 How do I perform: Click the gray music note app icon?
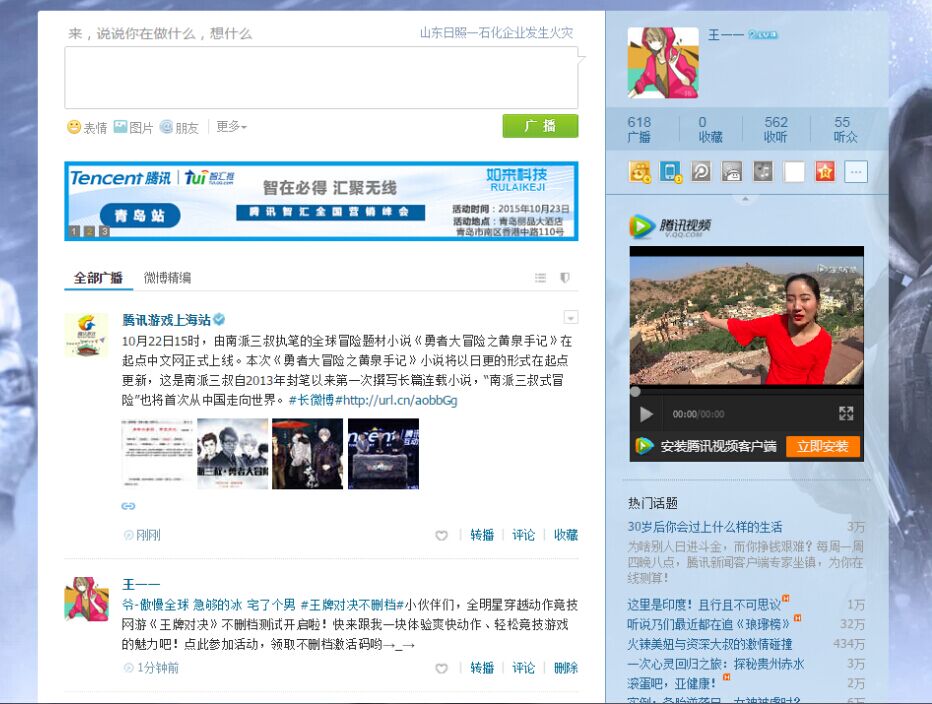763,172
